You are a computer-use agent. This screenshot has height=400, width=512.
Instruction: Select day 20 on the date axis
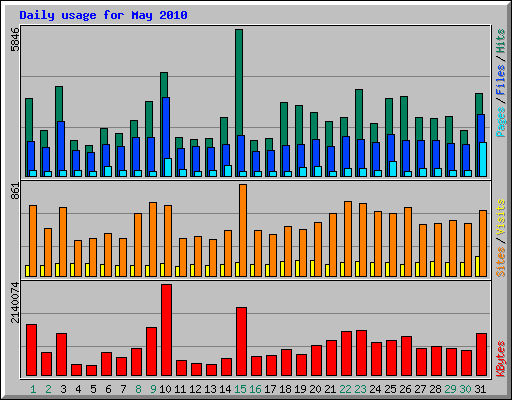pos(315,389)
